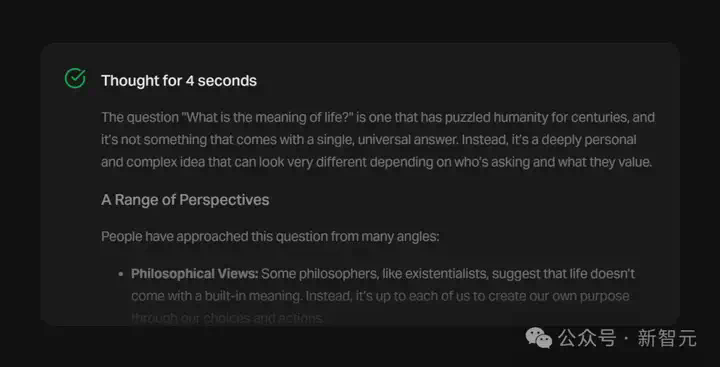The height and width of the screenshot is (367, 720).
Task: Click the "A Range of Perspectives" heading
Action: click(185, 200)
